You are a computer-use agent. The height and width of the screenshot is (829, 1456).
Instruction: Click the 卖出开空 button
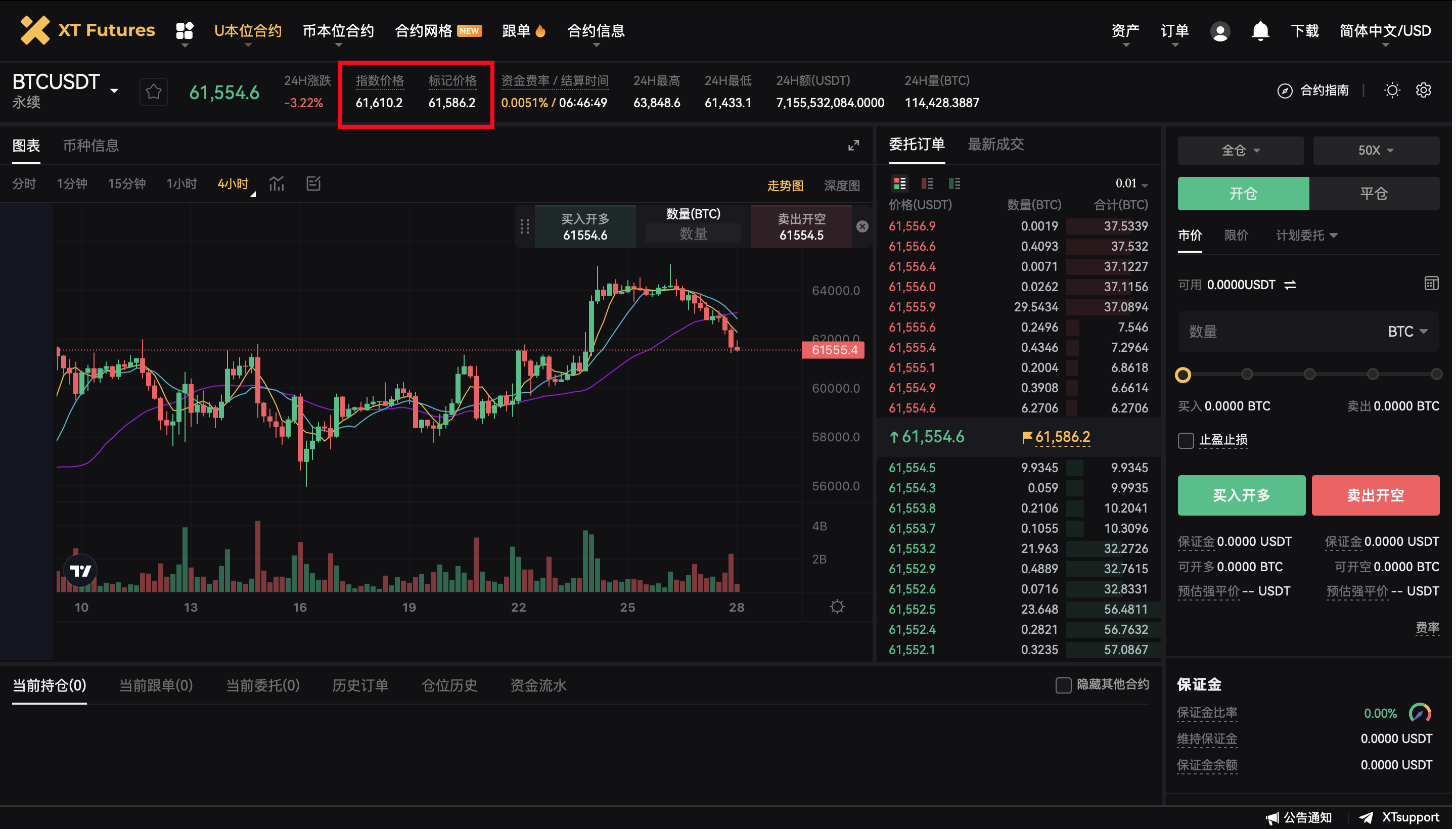1375,495
